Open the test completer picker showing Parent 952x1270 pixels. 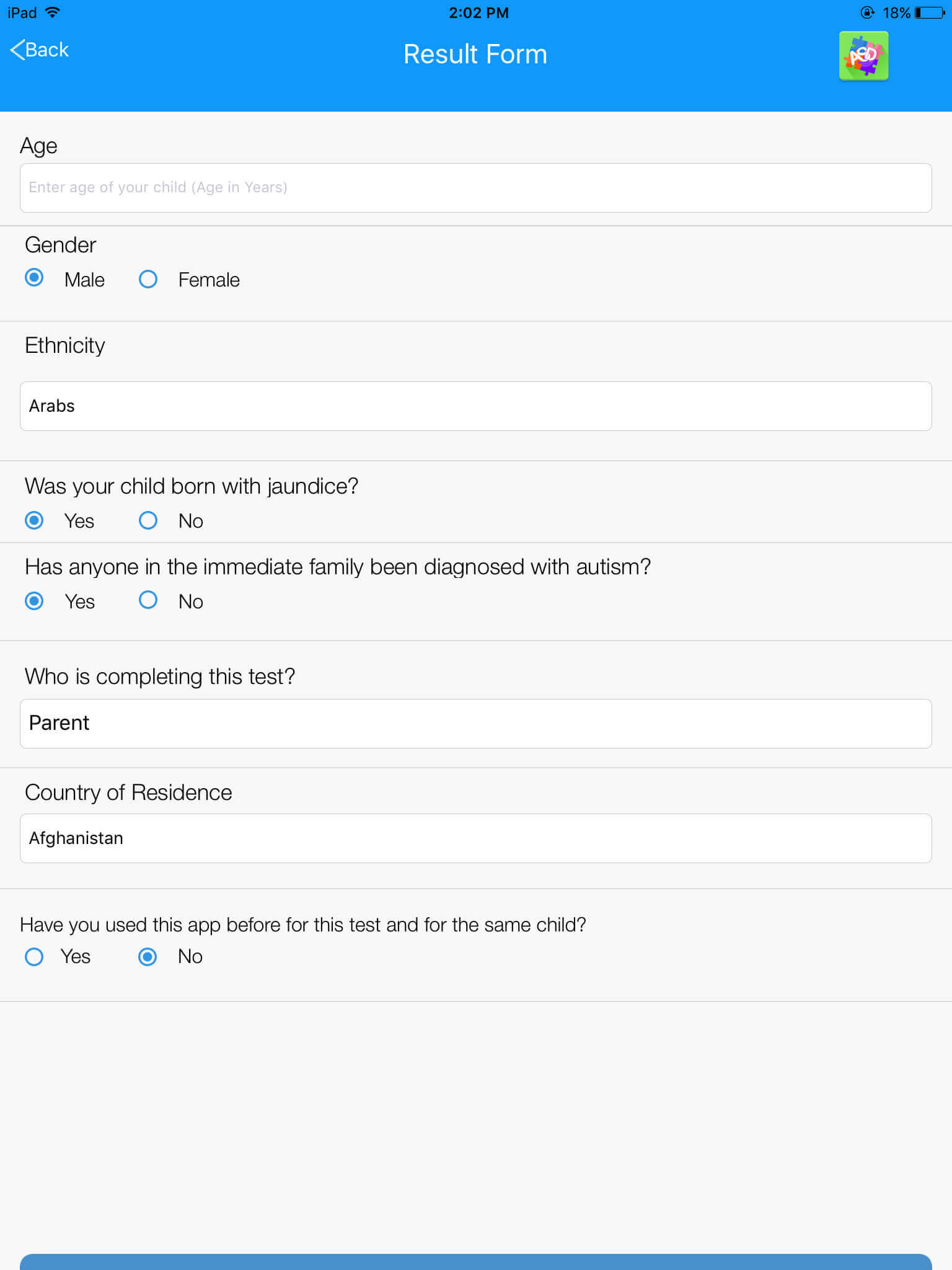pos(476,724)
